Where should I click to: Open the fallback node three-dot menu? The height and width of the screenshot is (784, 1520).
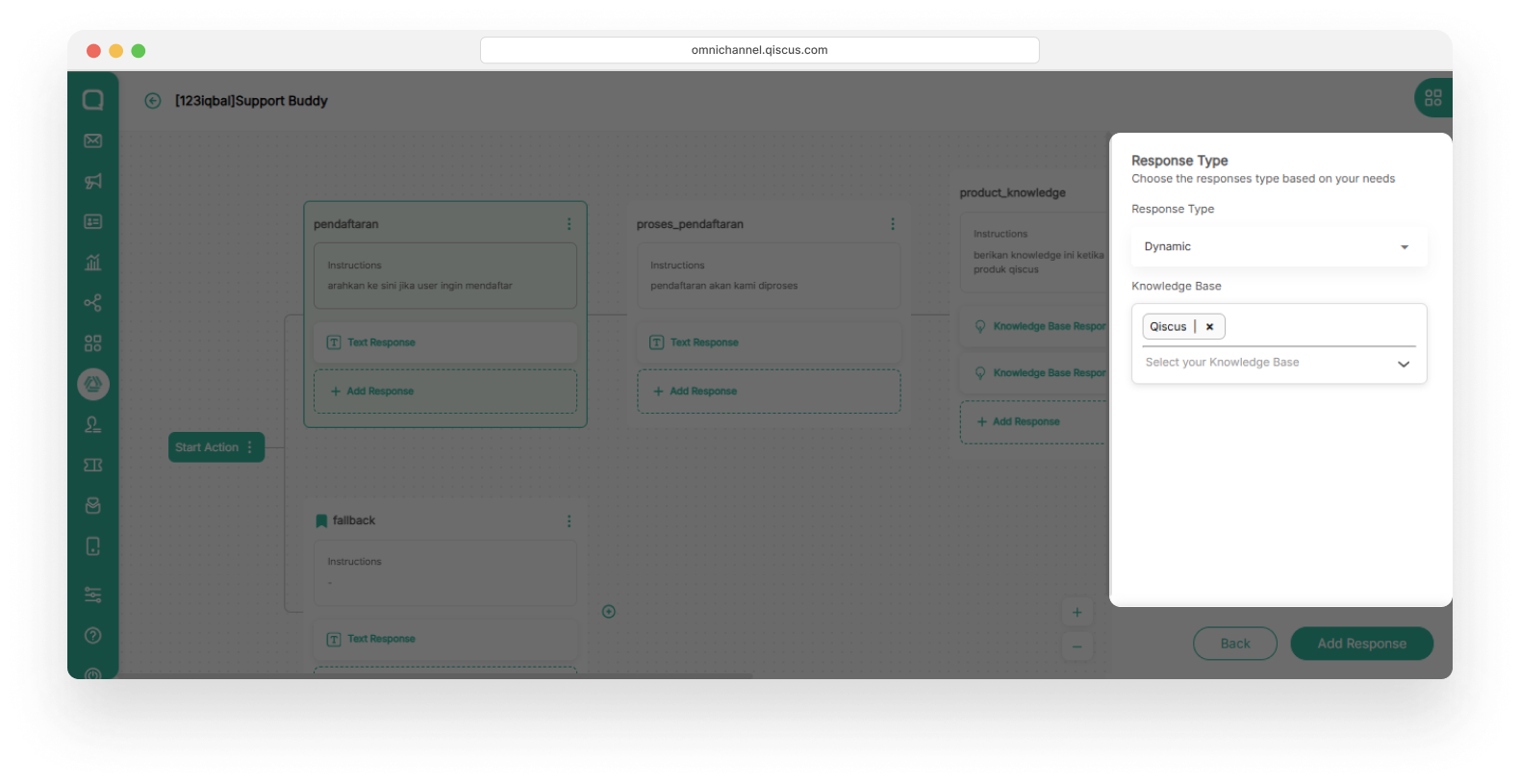pos(569,520)
